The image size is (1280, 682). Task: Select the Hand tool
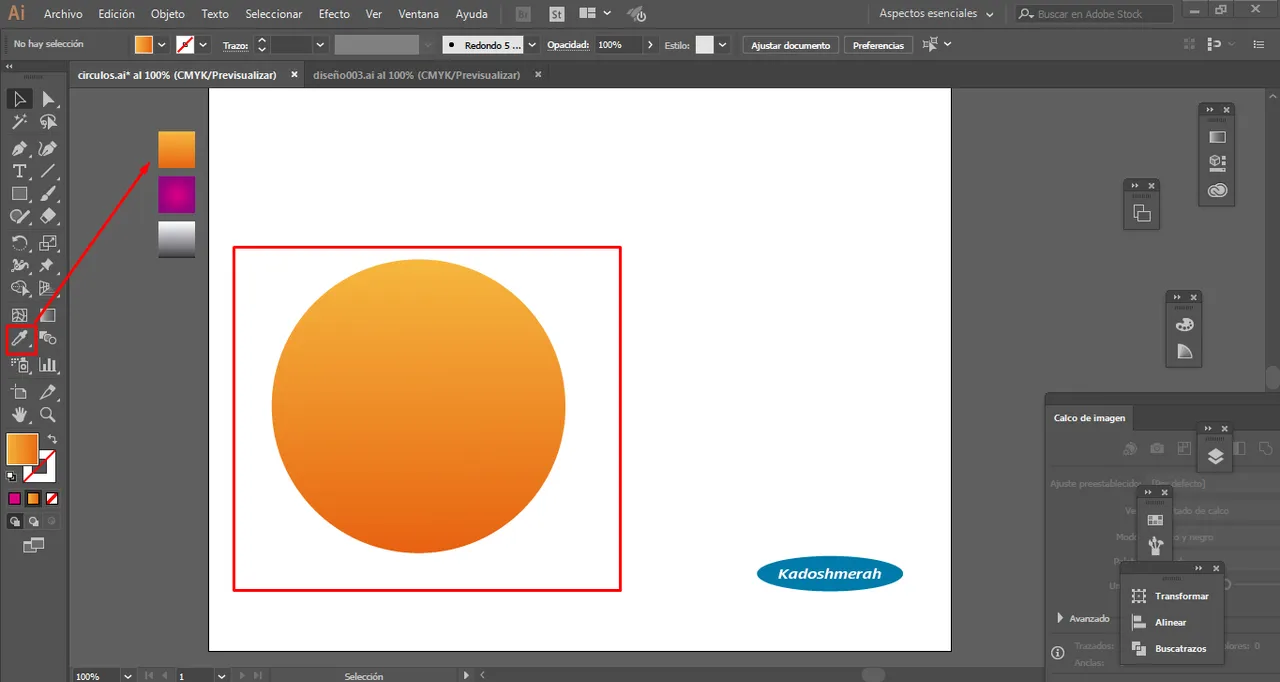[x=19, y=415]
